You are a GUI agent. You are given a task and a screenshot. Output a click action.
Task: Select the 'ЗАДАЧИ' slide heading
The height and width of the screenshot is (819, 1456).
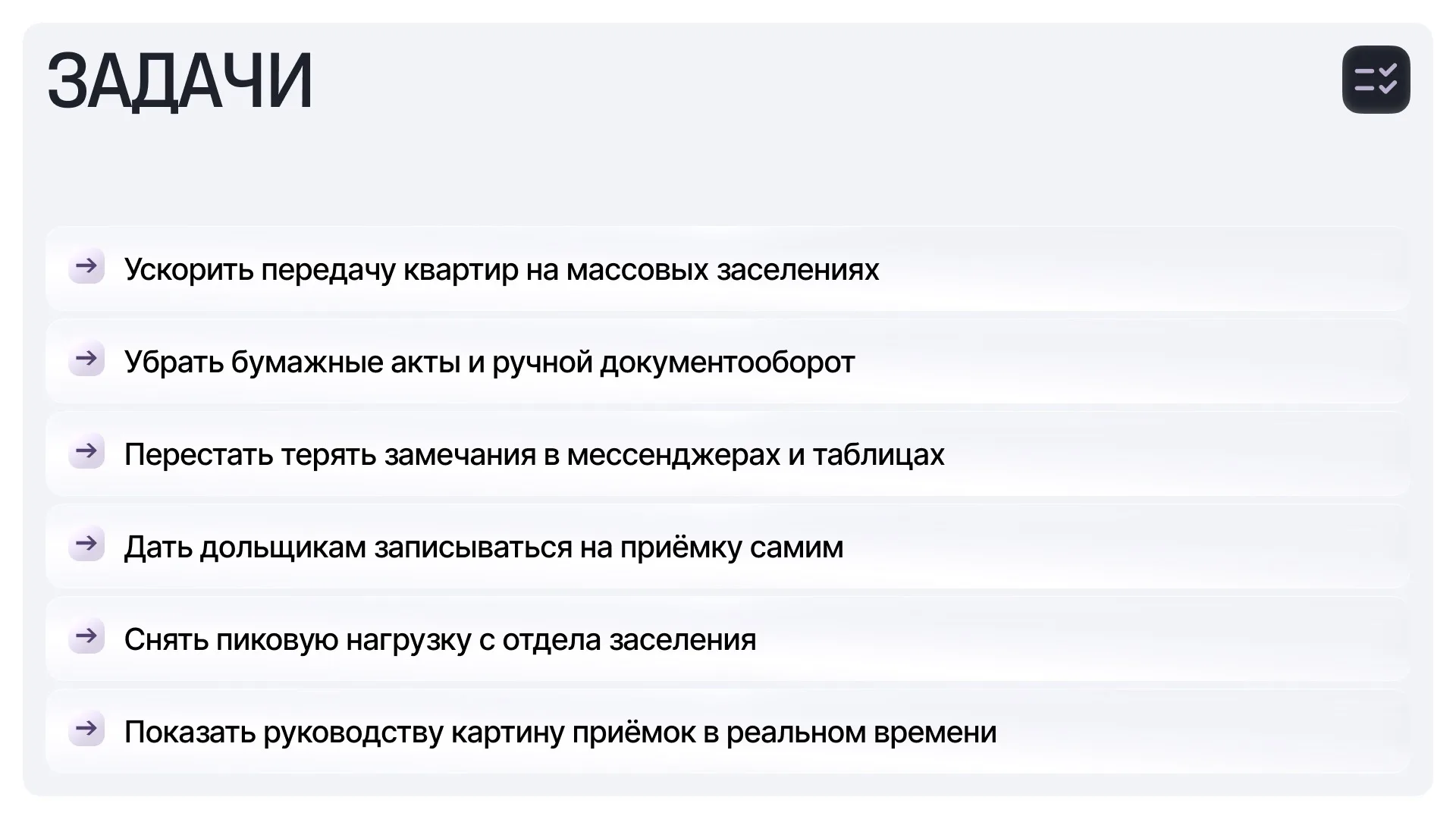tap(180, 81)
